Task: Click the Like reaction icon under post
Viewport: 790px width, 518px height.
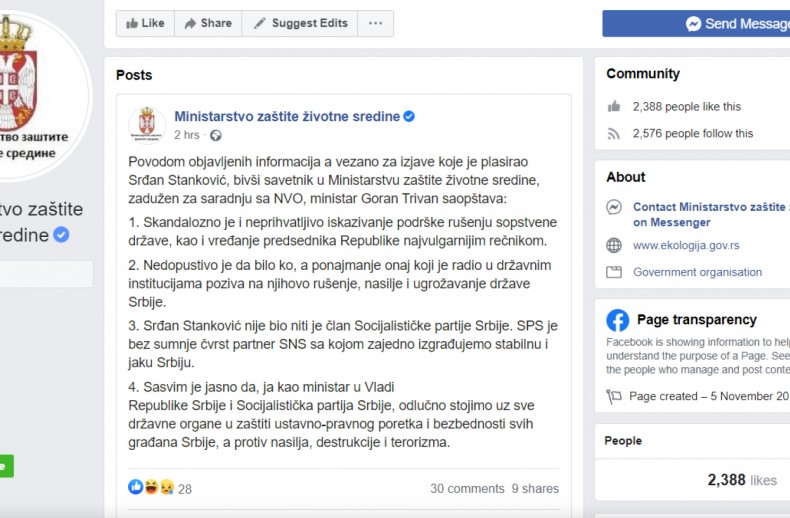Action: click(x=136, y=487)
